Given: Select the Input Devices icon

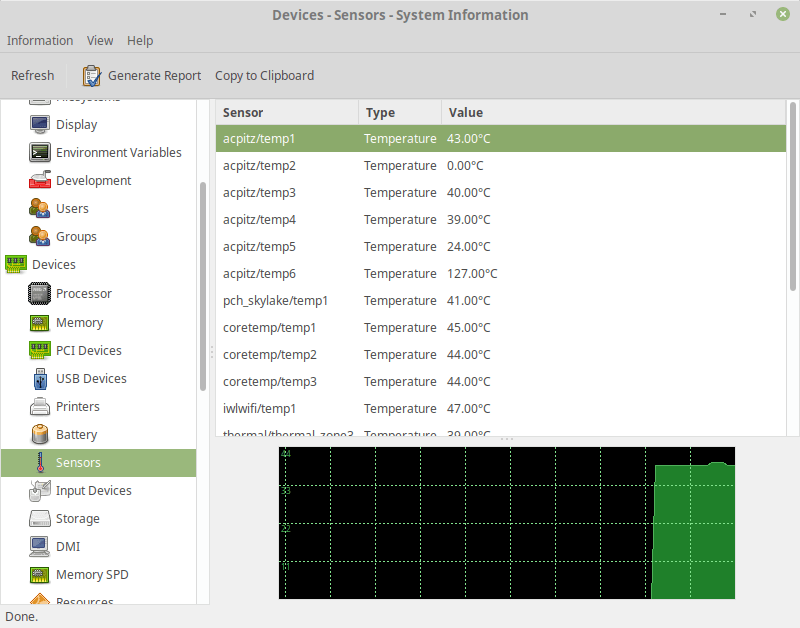Looking at the screenshot, I should [39, 490].
